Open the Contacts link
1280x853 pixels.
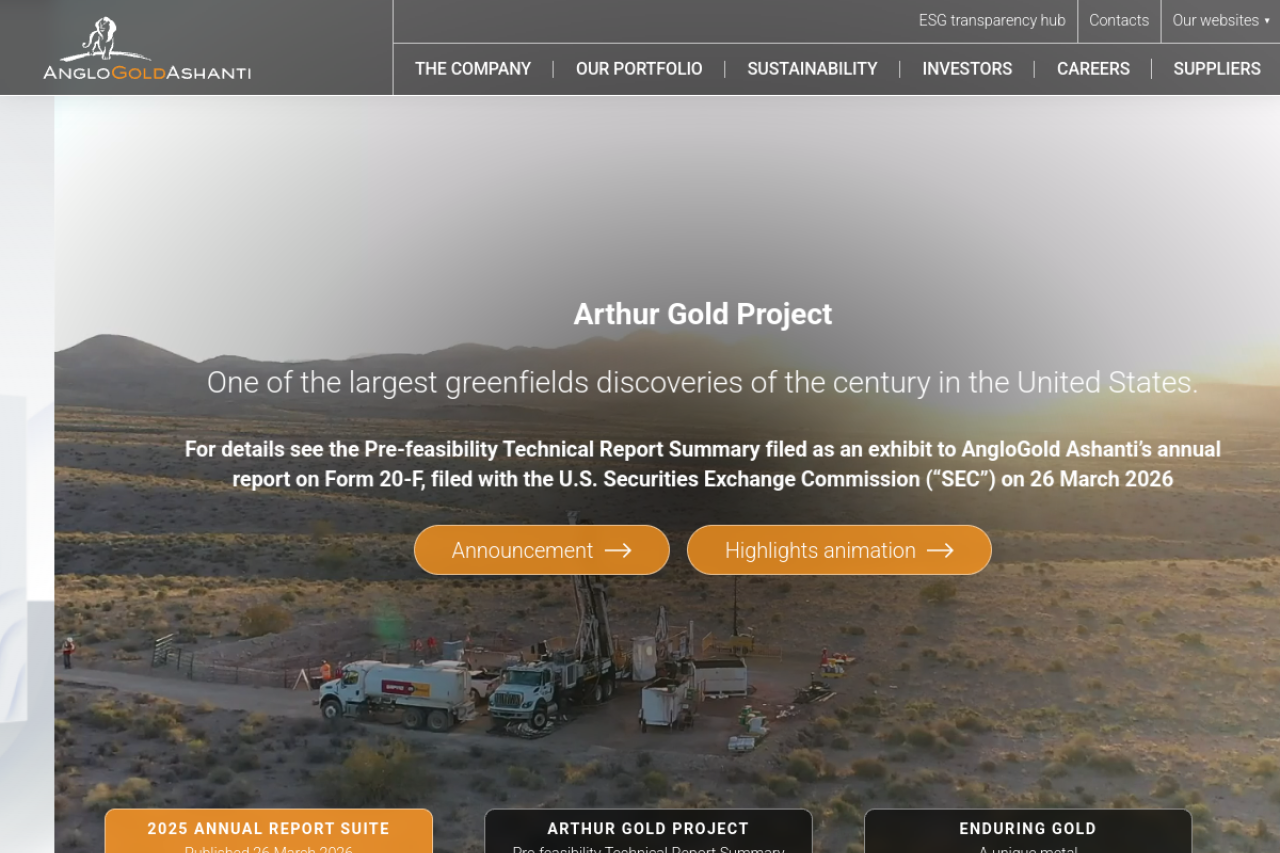[1119, 20]
